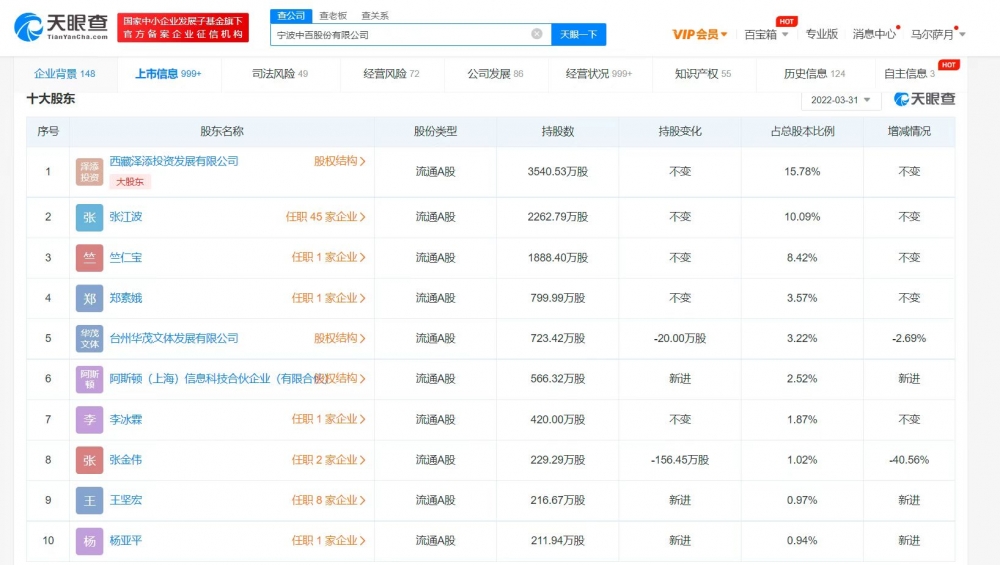Open the 消息中心 link
The image size is (1000, 565).
[x=874, y=34]
